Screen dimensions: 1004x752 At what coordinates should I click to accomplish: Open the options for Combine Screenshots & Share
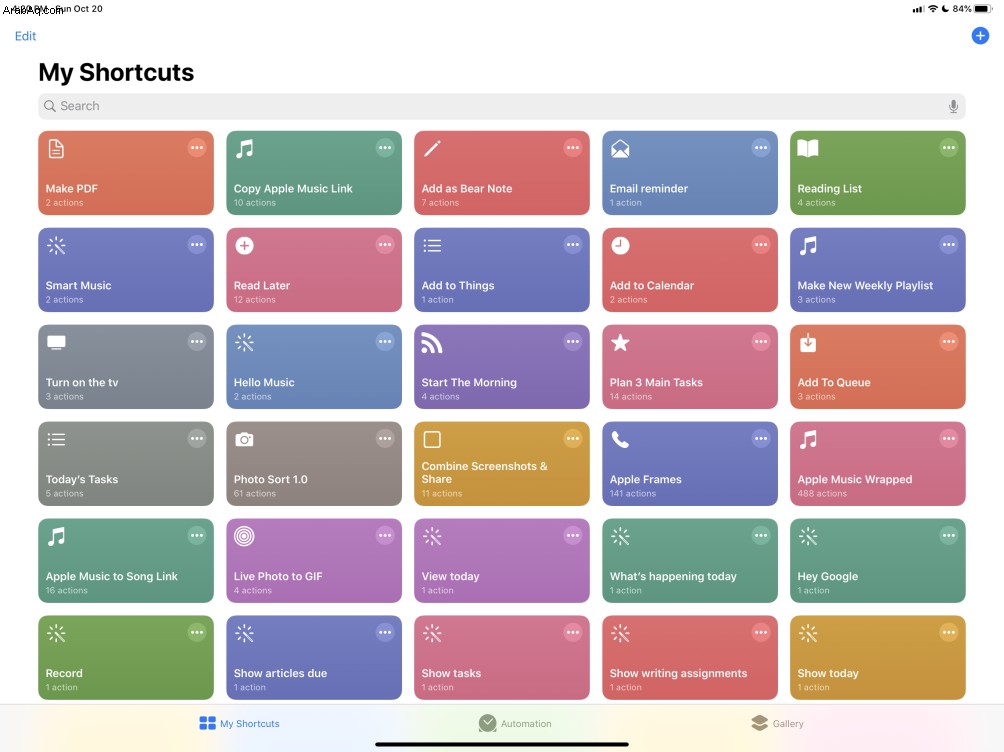(x=572, y=439)
